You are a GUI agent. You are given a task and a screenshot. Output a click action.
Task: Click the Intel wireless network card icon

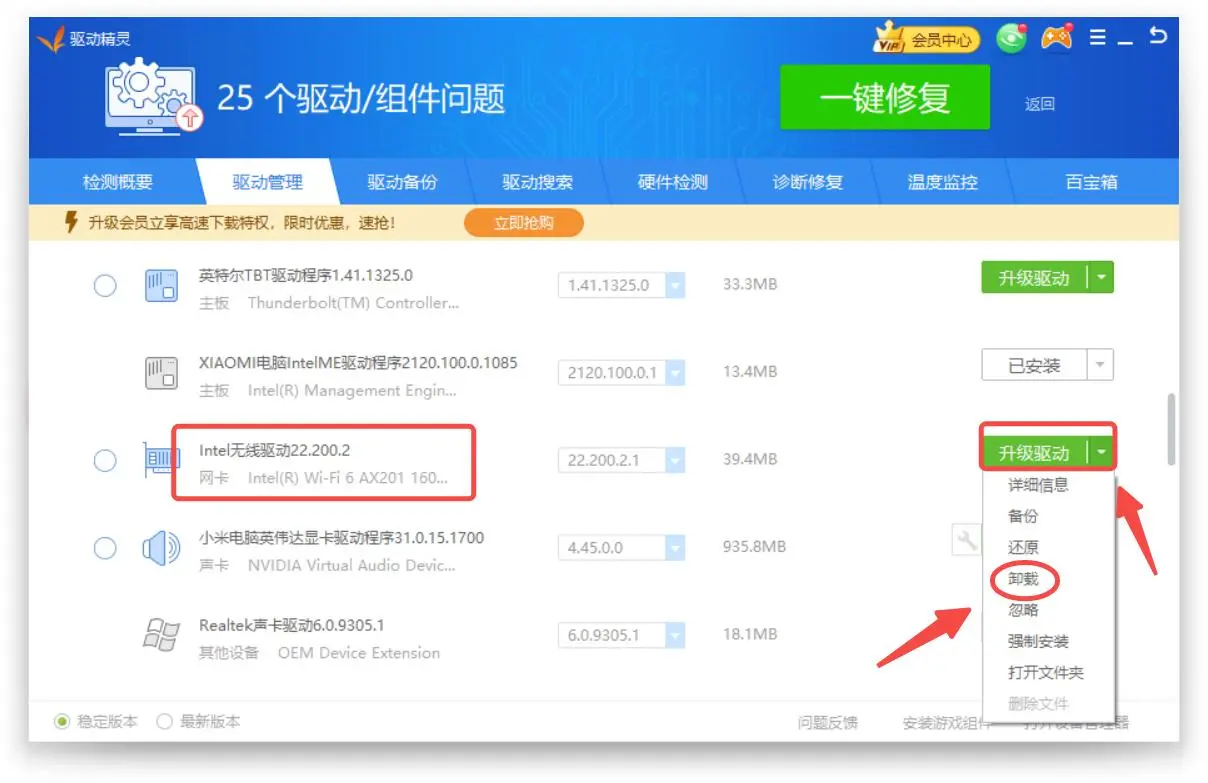(x=162, y=460)
